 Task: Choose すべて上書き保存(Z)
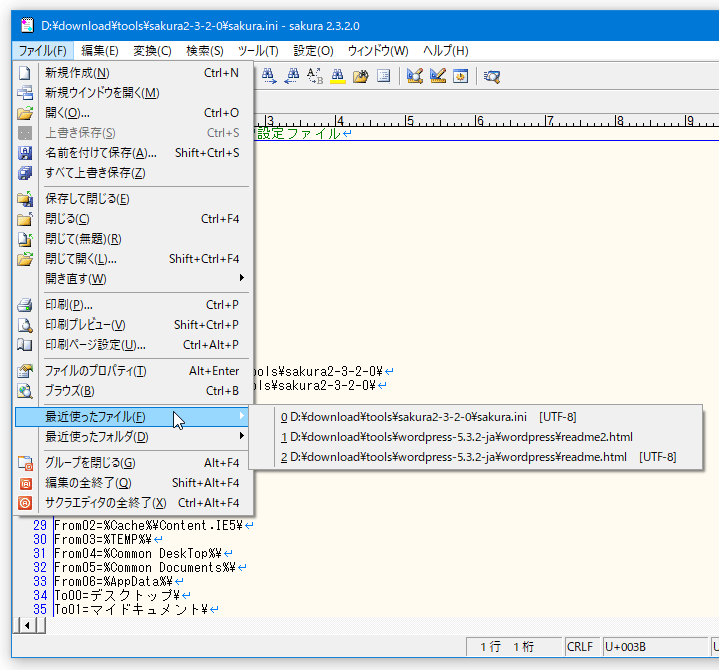(x=133, y=173)
